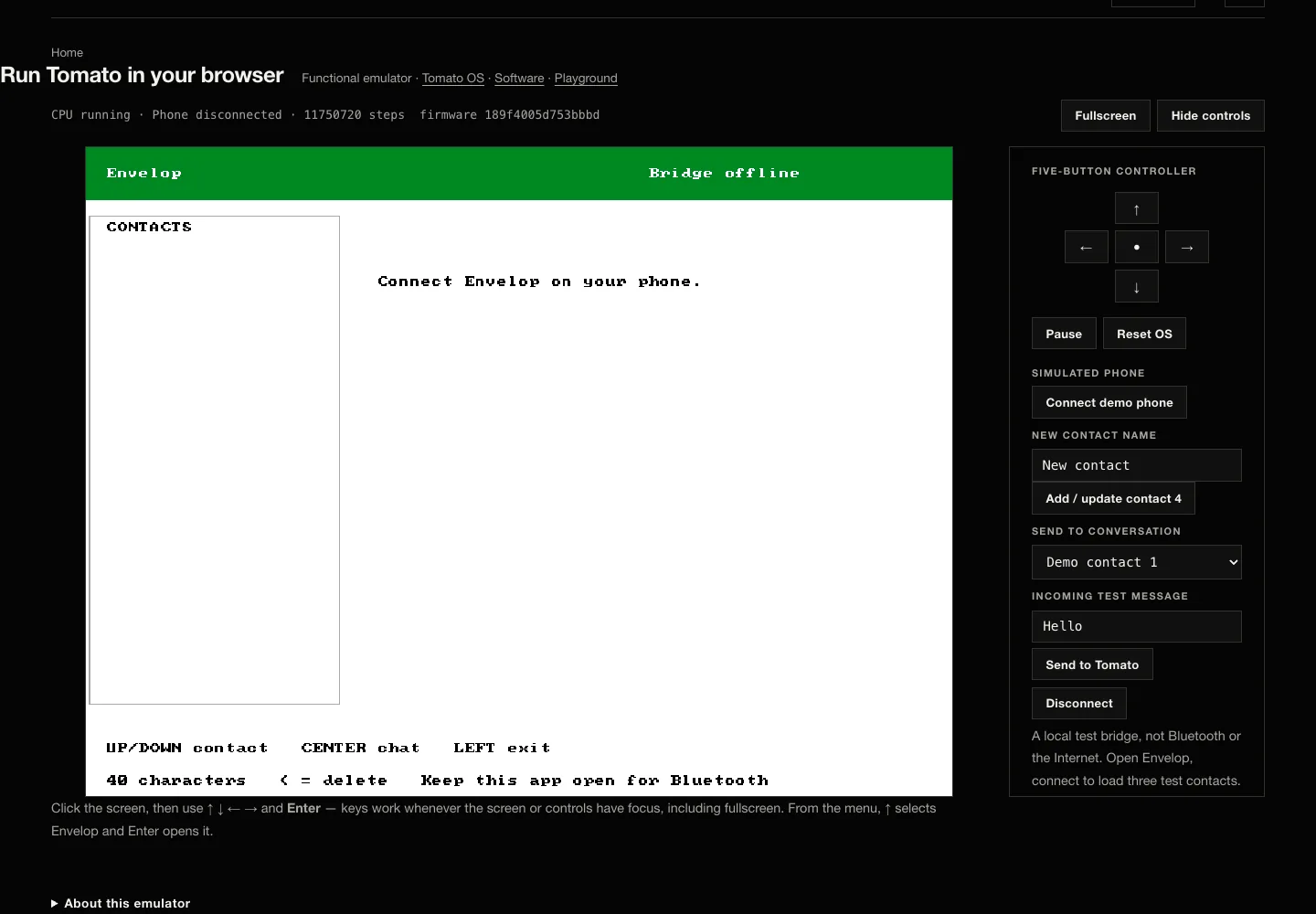This screenshot has height=914, width=1316.
Task: Click the '11750720 steps' counter
Action: [355, 115]
